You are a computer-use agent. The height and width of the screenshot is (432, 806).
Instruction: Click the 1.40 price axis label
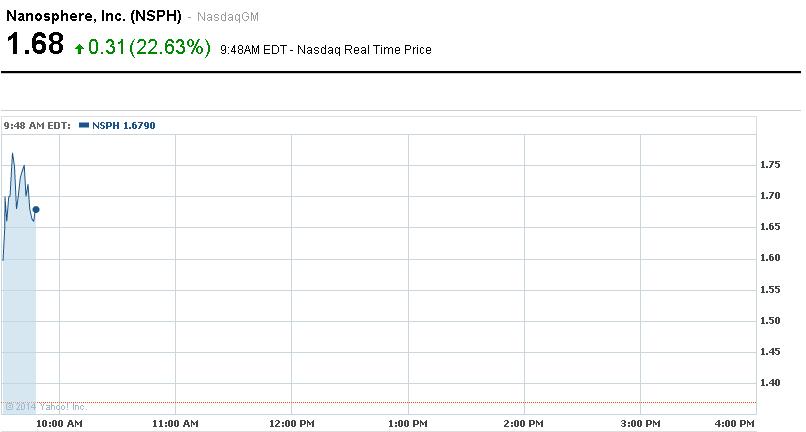point(770,382)
